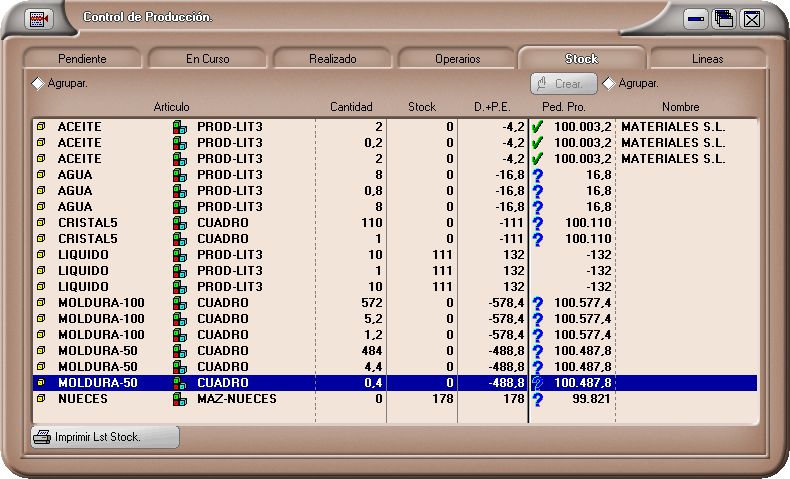Click the product icon in first LIQUIDO row
The height and width of the screenshot is (479, 790).
[x=180, y=255]
